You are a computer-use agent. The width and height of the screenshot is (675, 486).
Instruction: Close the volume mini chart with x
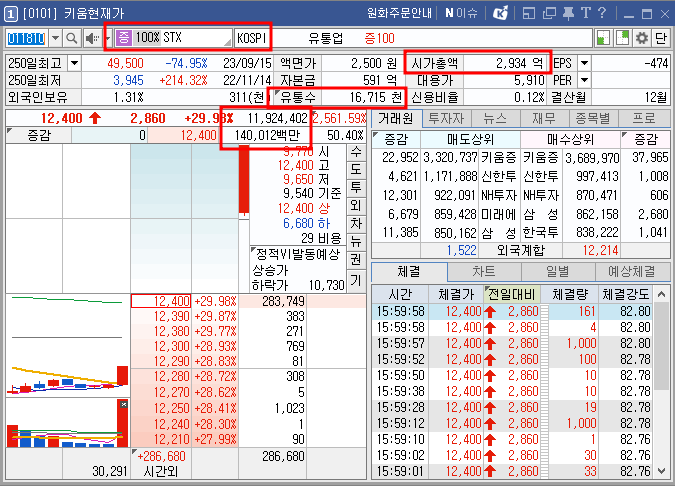coord(124,404)
